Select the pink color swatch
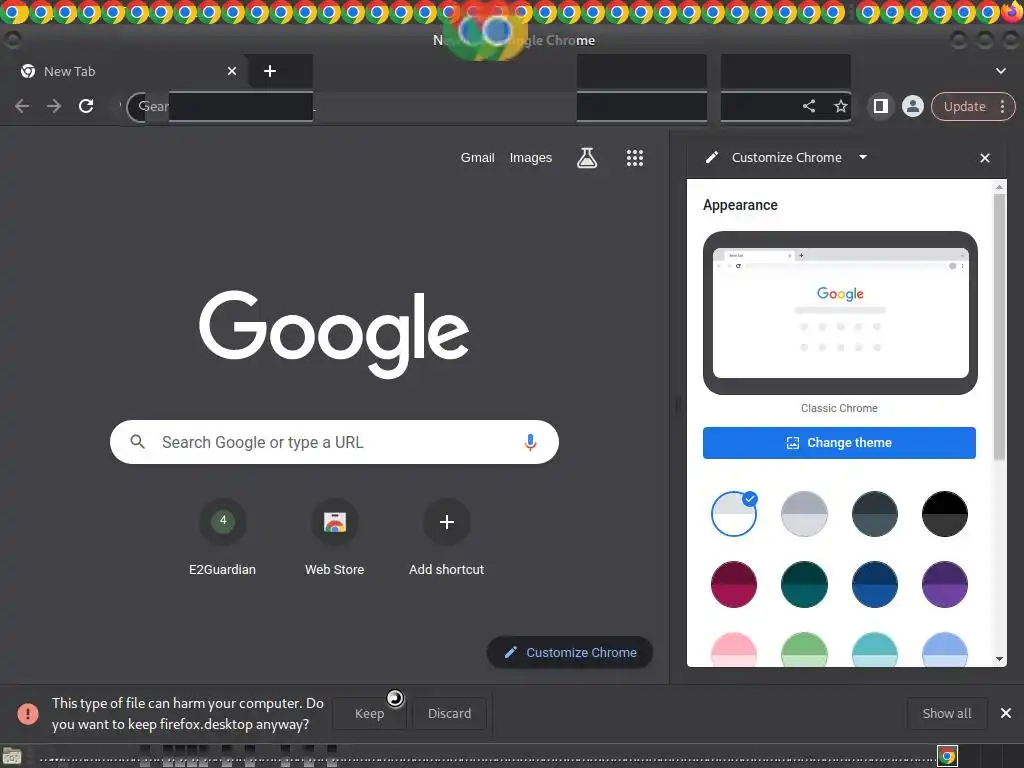 [733, 649]
